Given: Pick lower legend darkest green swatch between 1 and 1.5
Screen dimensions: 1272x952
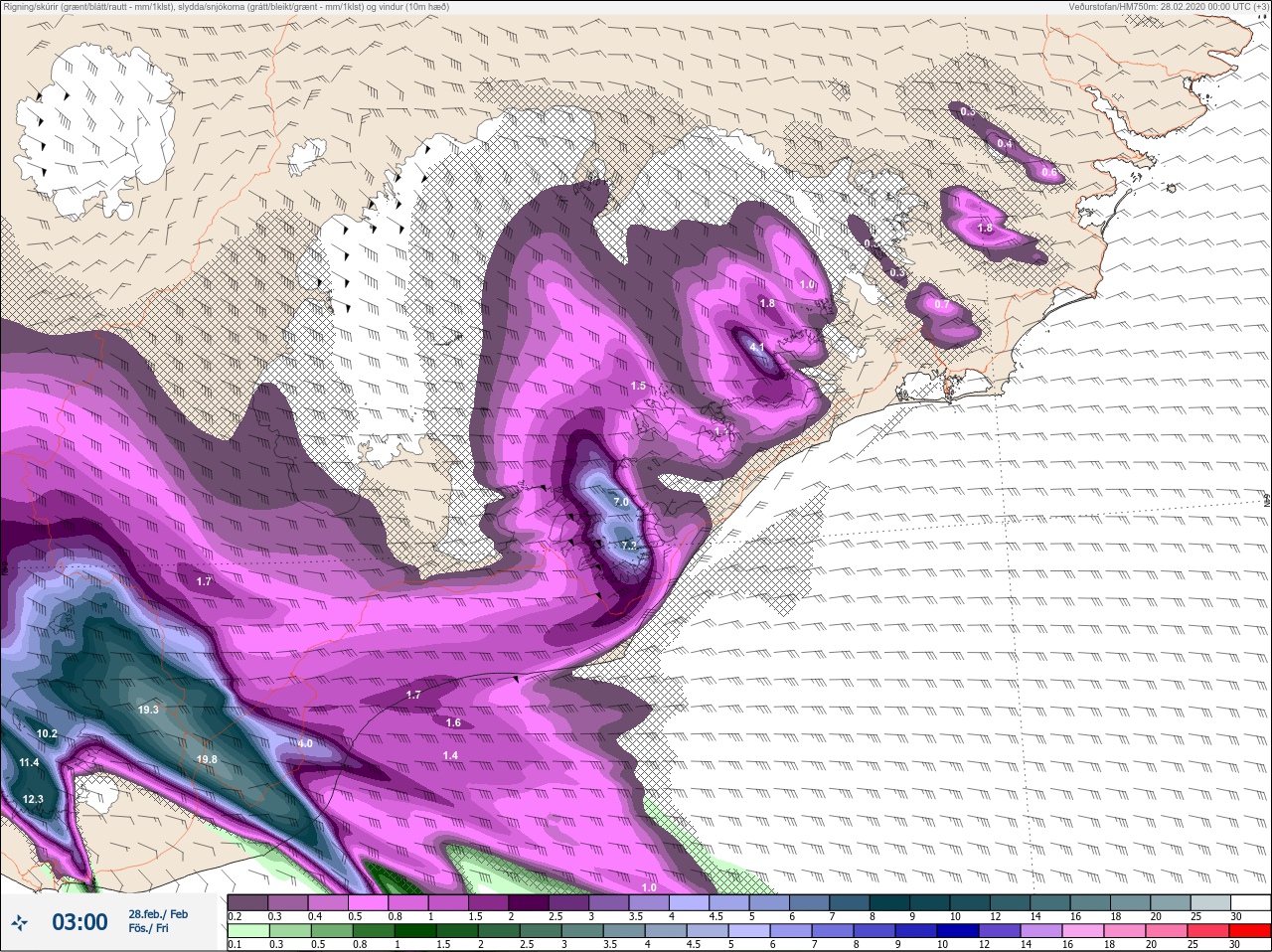Looking at the screenshot, I should [415, 931].
